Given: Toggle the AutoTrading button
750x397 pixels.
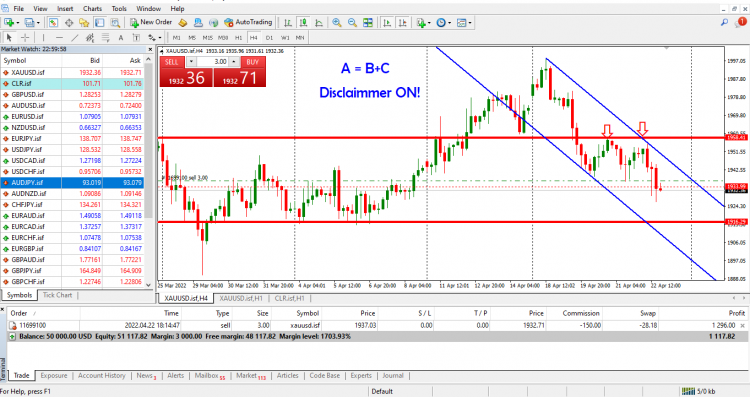Looking at the screenshot, I should [248, 22].
